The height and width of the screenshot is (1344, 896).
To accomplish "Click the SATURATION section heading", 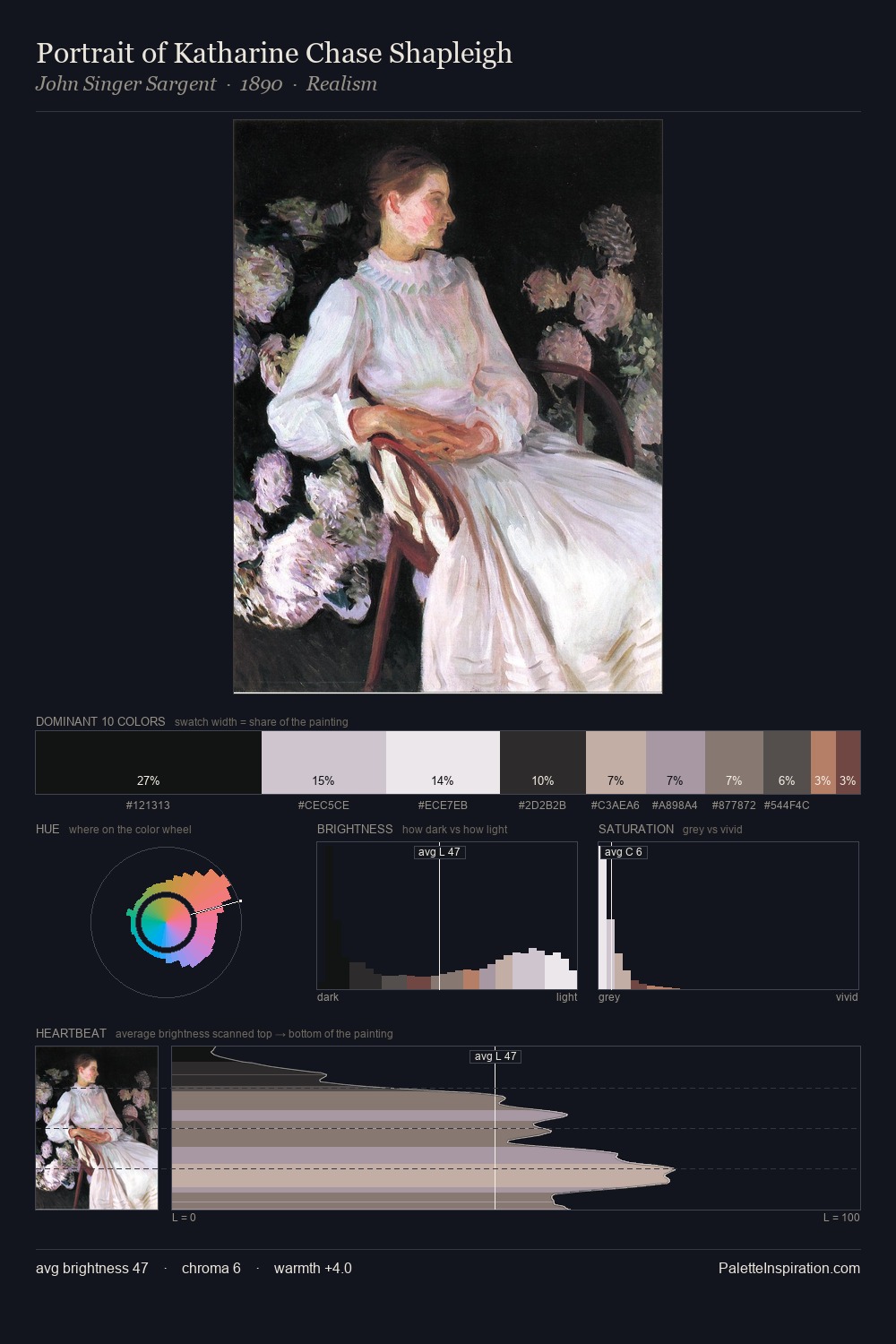I will pos(636,829).
